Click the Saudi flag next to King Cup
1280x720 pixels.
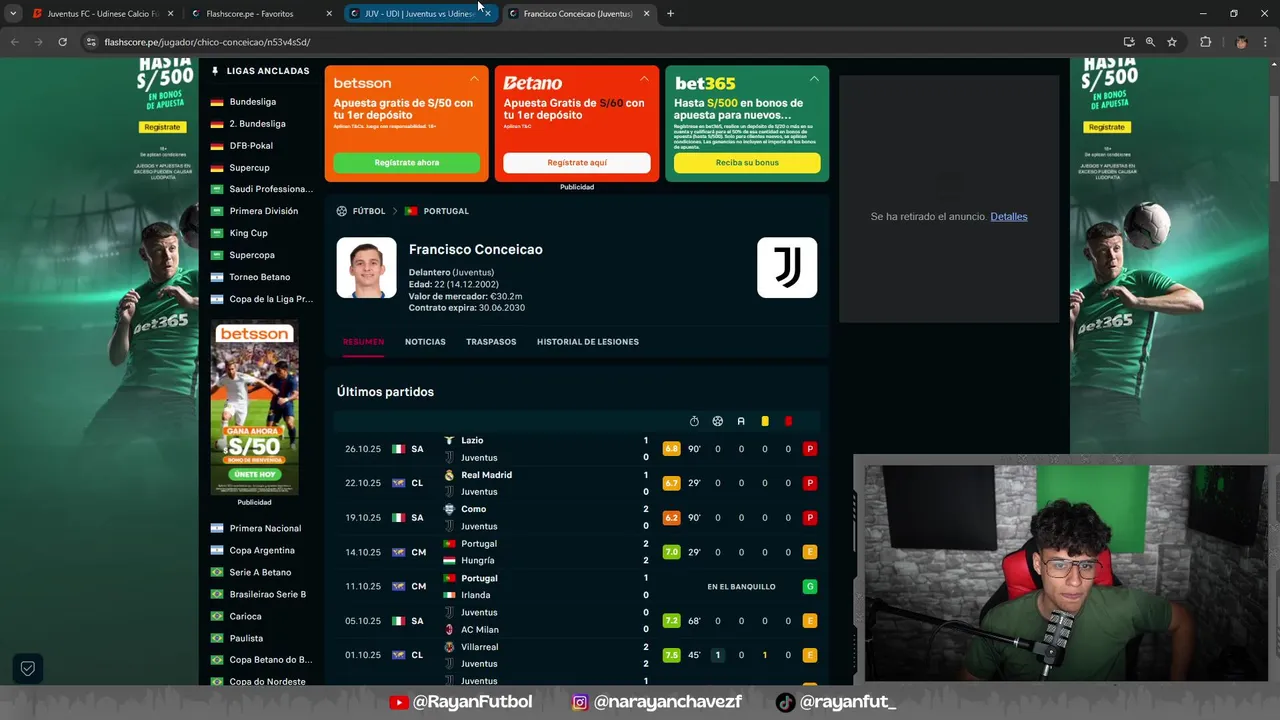click(x=217, y=233)
